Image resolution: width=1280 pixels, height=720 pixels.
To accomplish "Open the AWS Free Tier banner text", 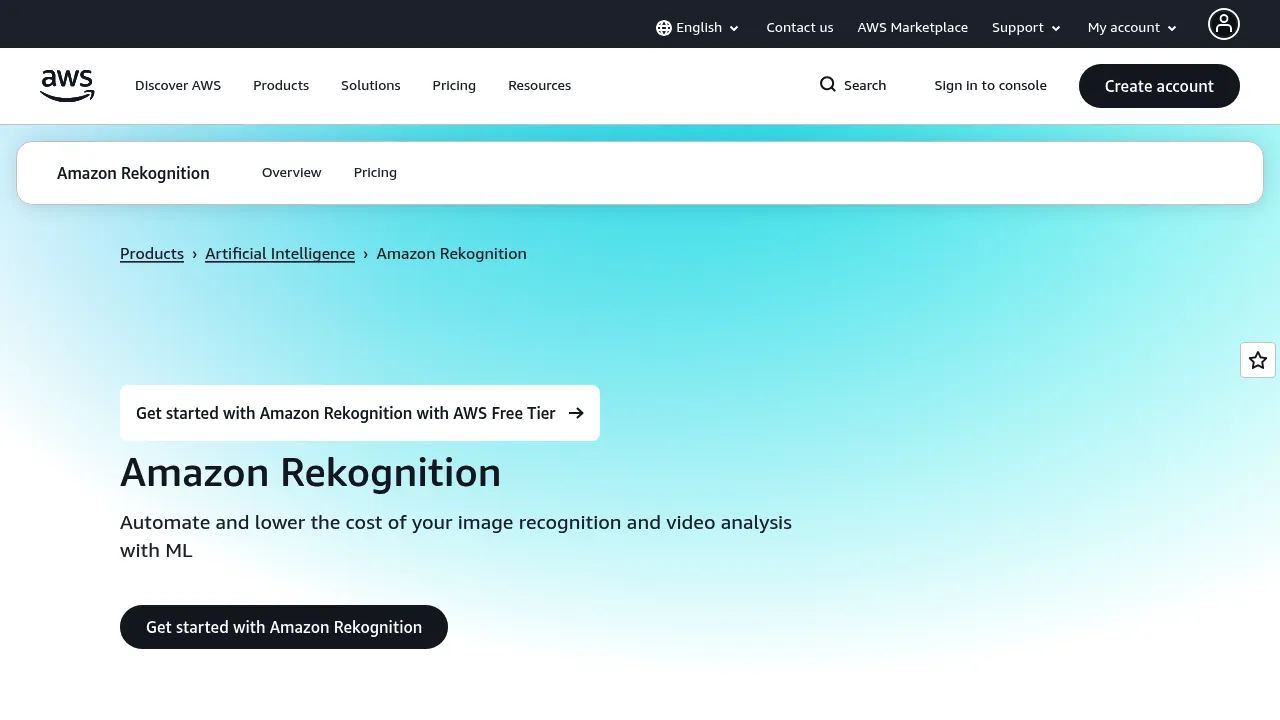I will click(346, 413).
